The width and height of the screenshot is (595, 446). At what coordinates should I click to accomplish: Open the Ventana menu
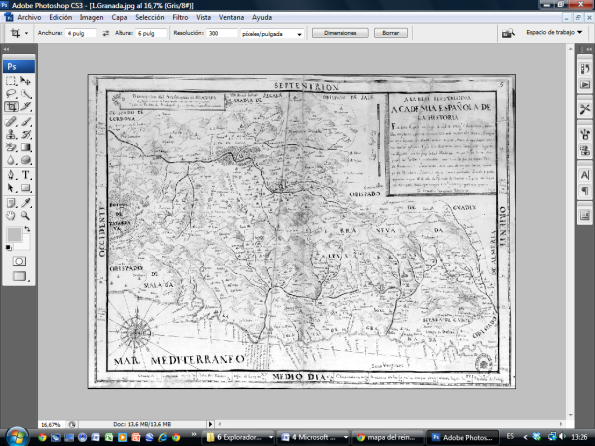pyautogui.click(x=231, y=17)
